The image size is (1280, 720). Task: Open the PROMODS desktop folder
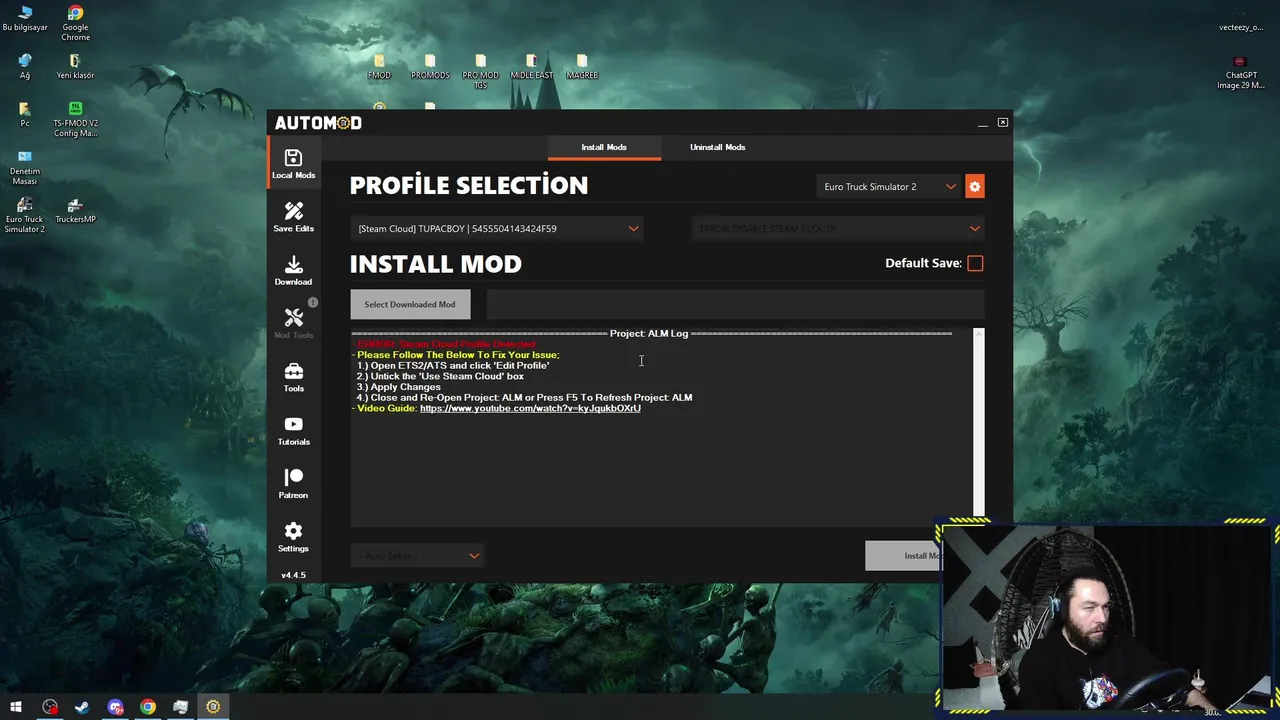(x=430, y=66)
